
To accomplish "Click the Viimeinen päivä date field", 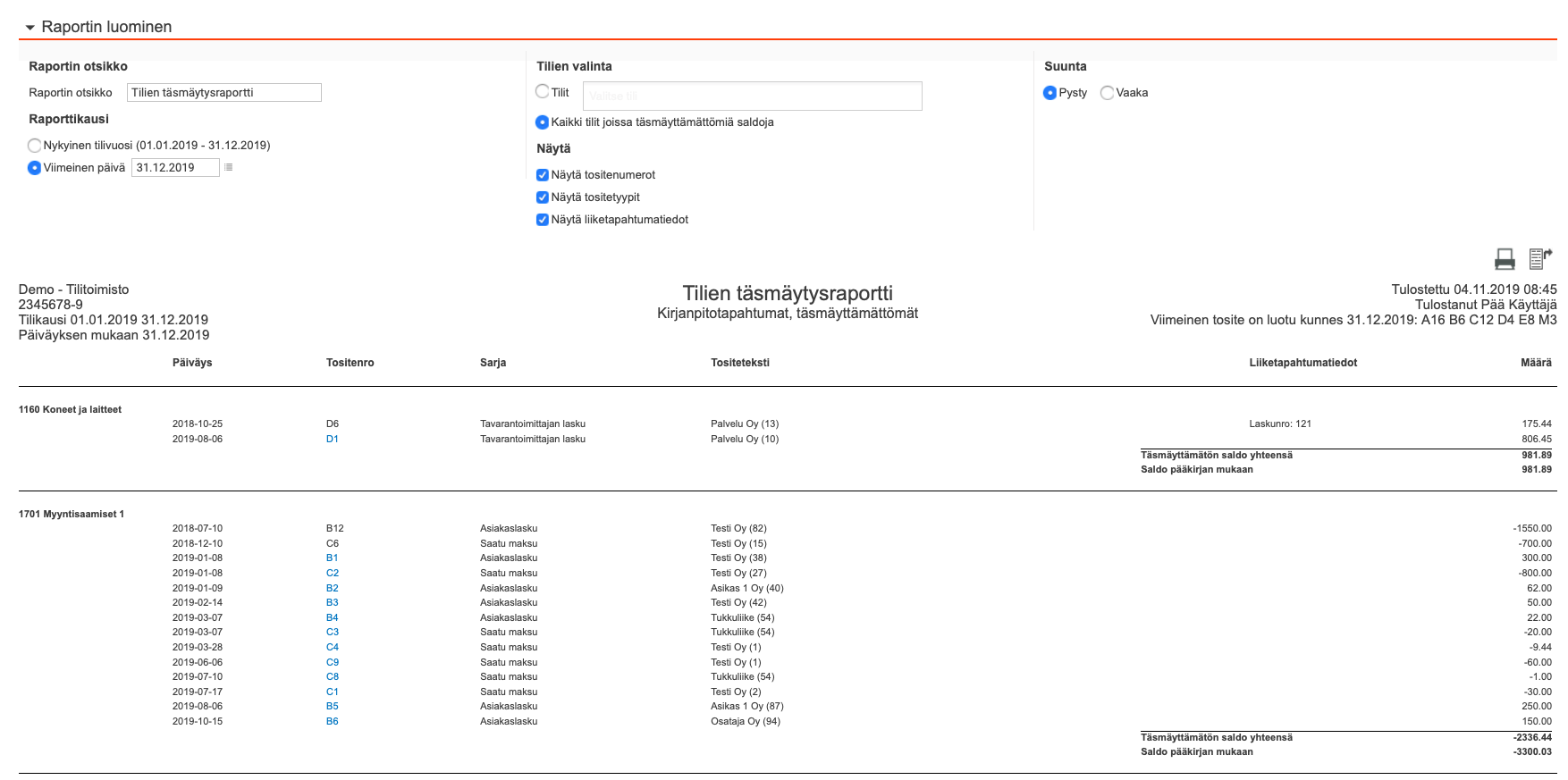I will point(175,168).
